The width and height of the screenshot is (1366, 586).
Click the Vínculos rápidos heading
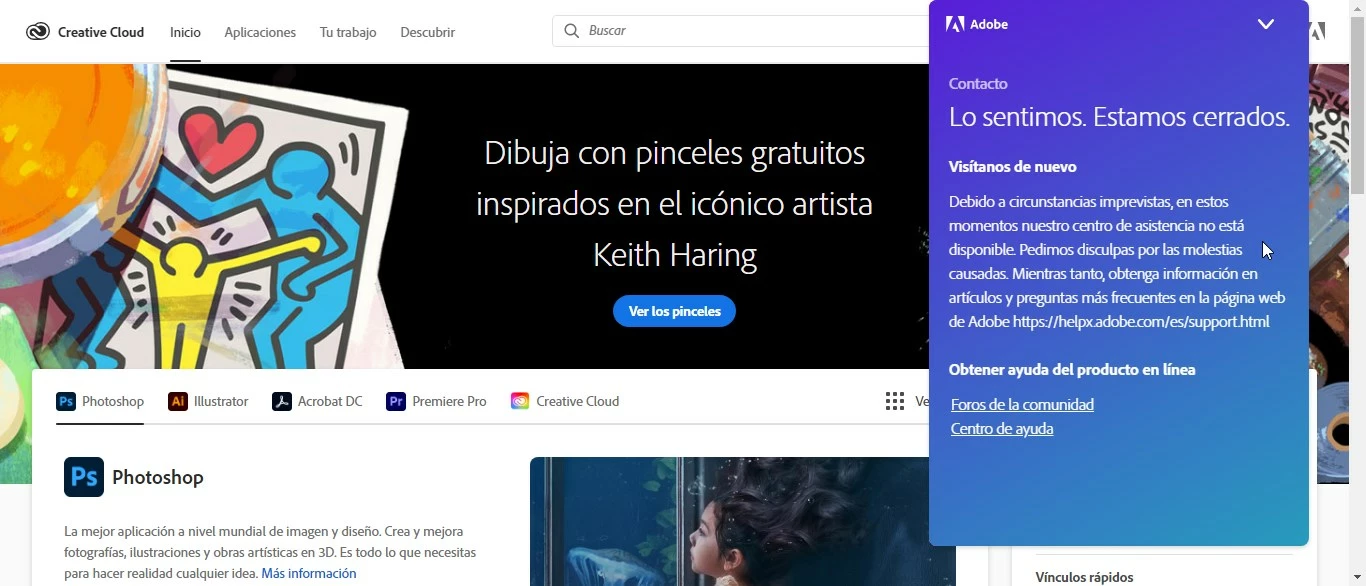tap(1084, 577)
